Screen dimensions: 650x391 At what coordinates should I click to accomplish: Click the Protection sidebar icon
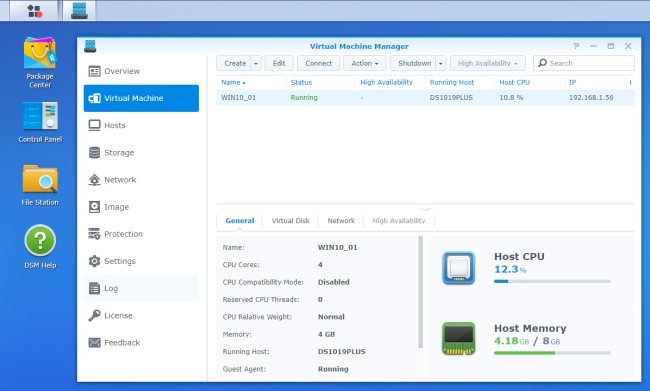[95, 234]
